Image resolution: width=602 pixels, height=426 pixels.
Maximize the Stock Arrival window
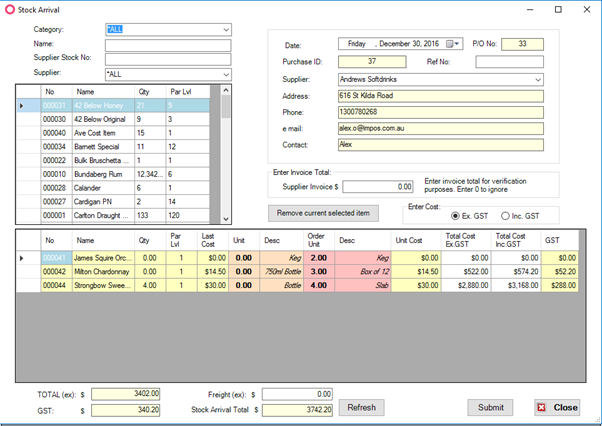tap(558, 10)
